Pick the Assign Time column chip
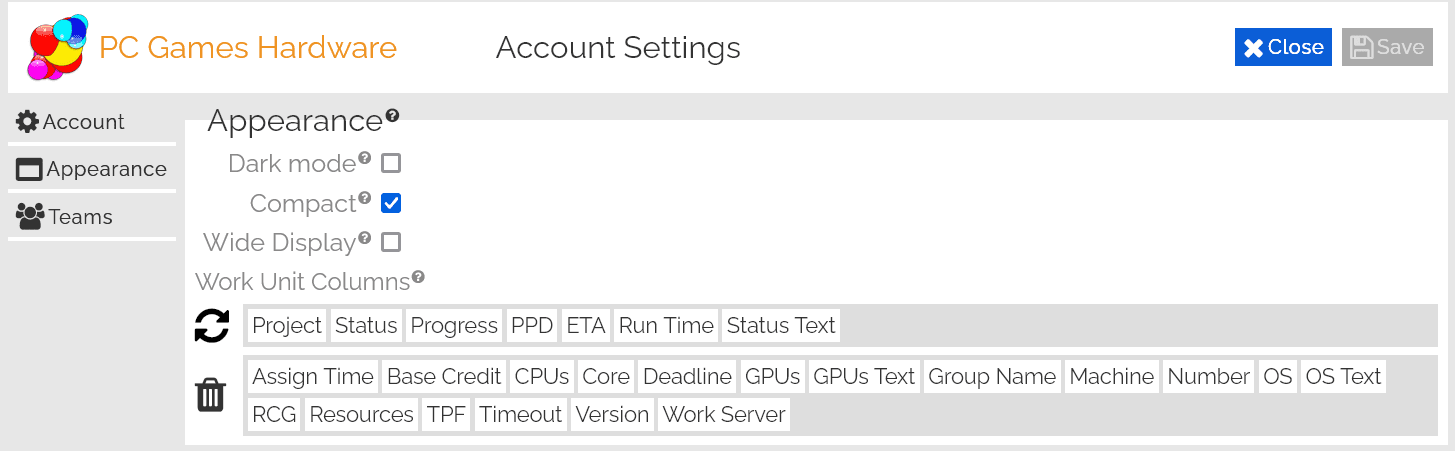1455x451 pixels. [313, 377]
